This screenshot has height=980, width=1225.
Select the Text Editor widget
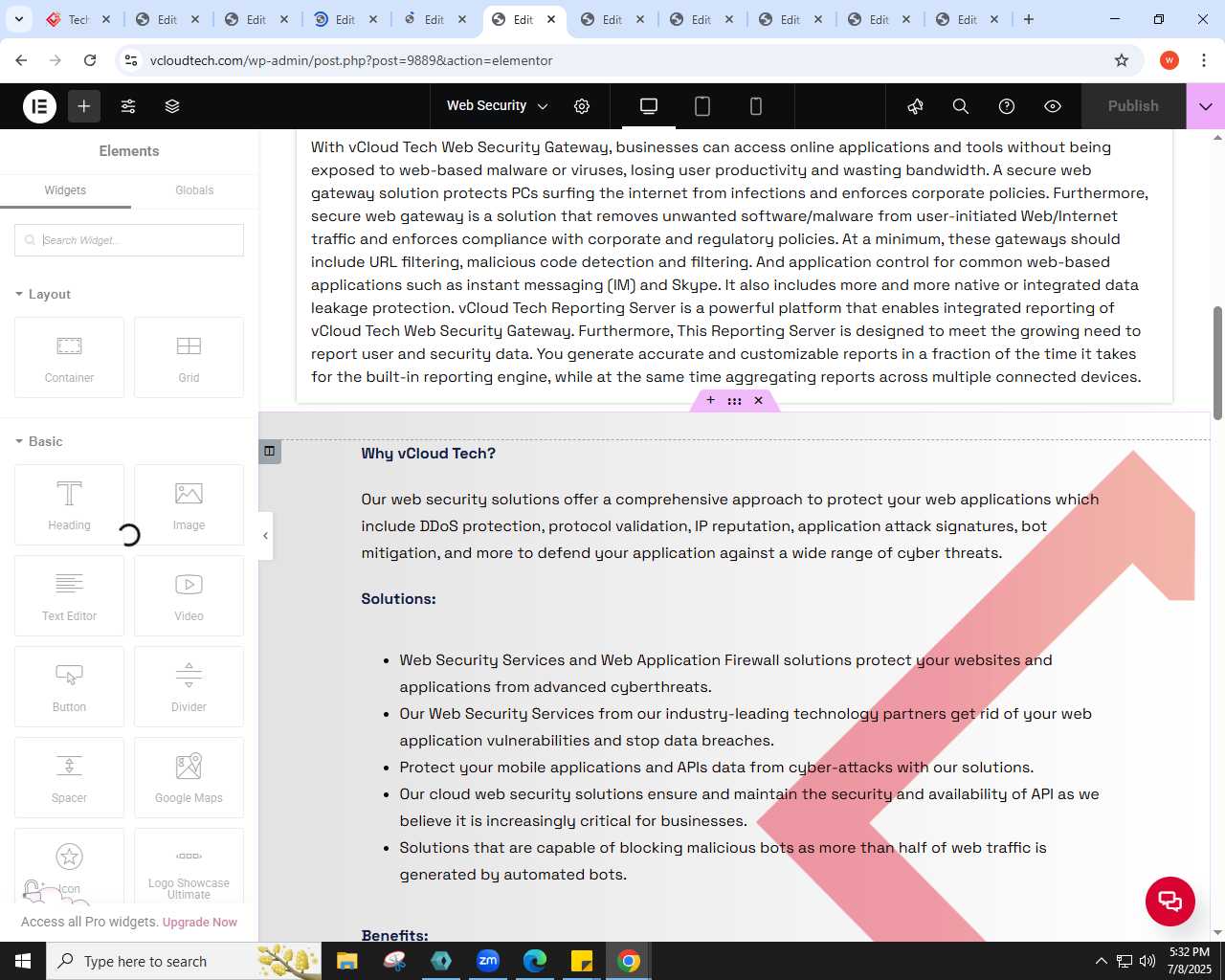(x=69, y=595)
